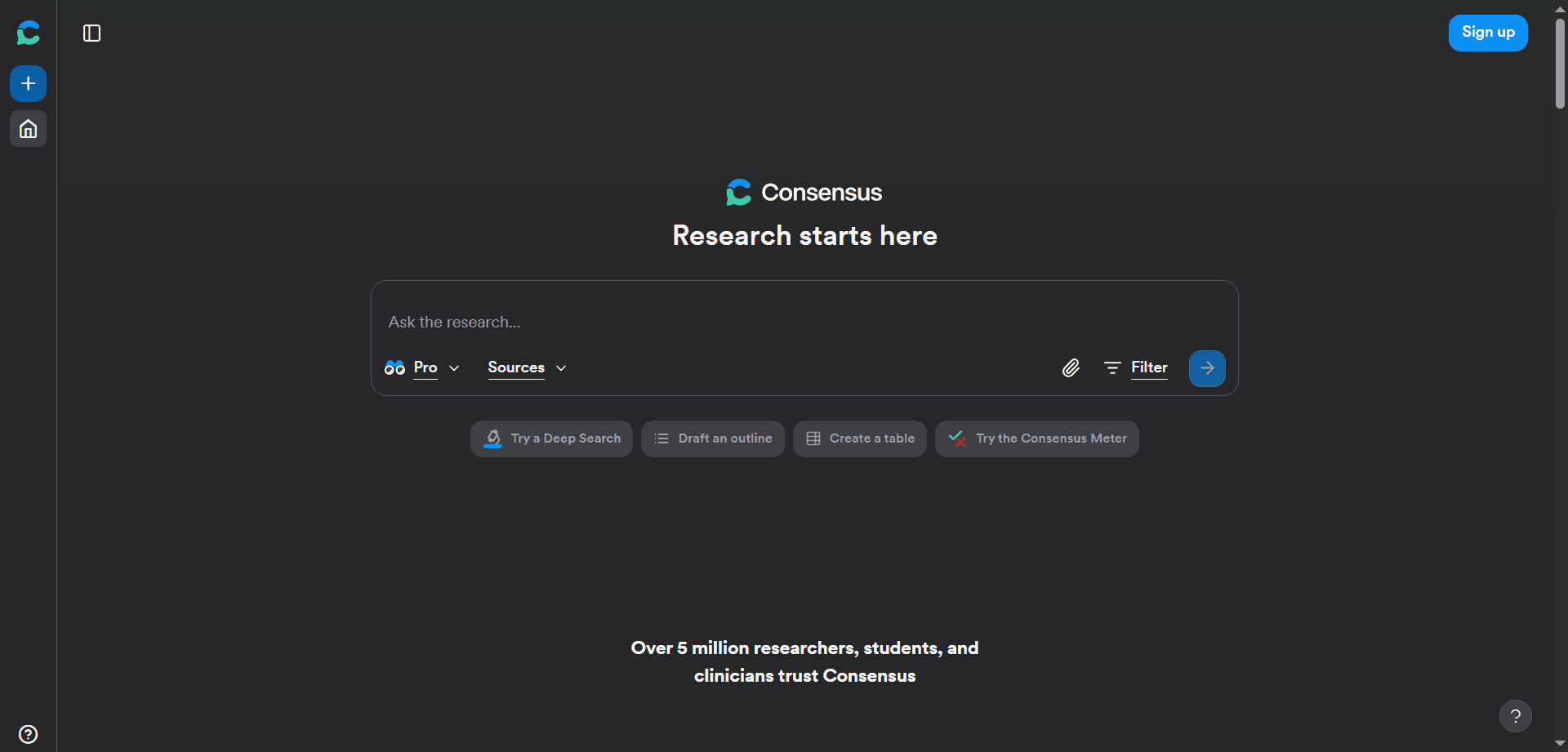Image resolution: width=1568 pixels, height=752 pixels.
Task: Expand the chevron next to Pro
Action: 454,368
